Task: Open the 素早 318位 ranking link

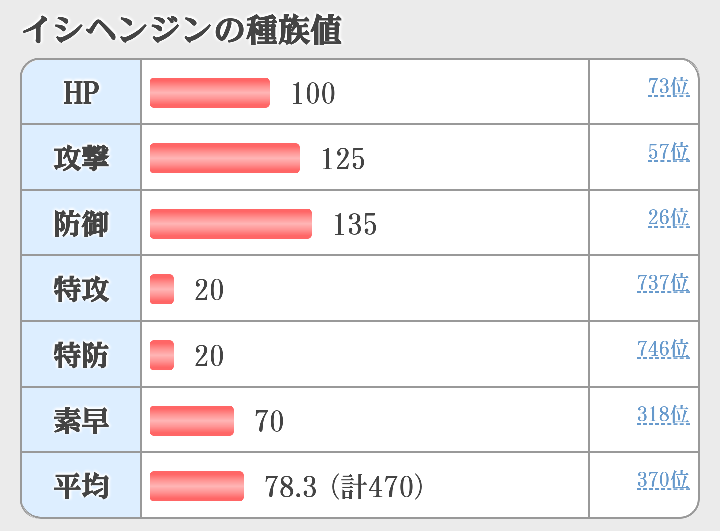Action: tap(663, 414)
